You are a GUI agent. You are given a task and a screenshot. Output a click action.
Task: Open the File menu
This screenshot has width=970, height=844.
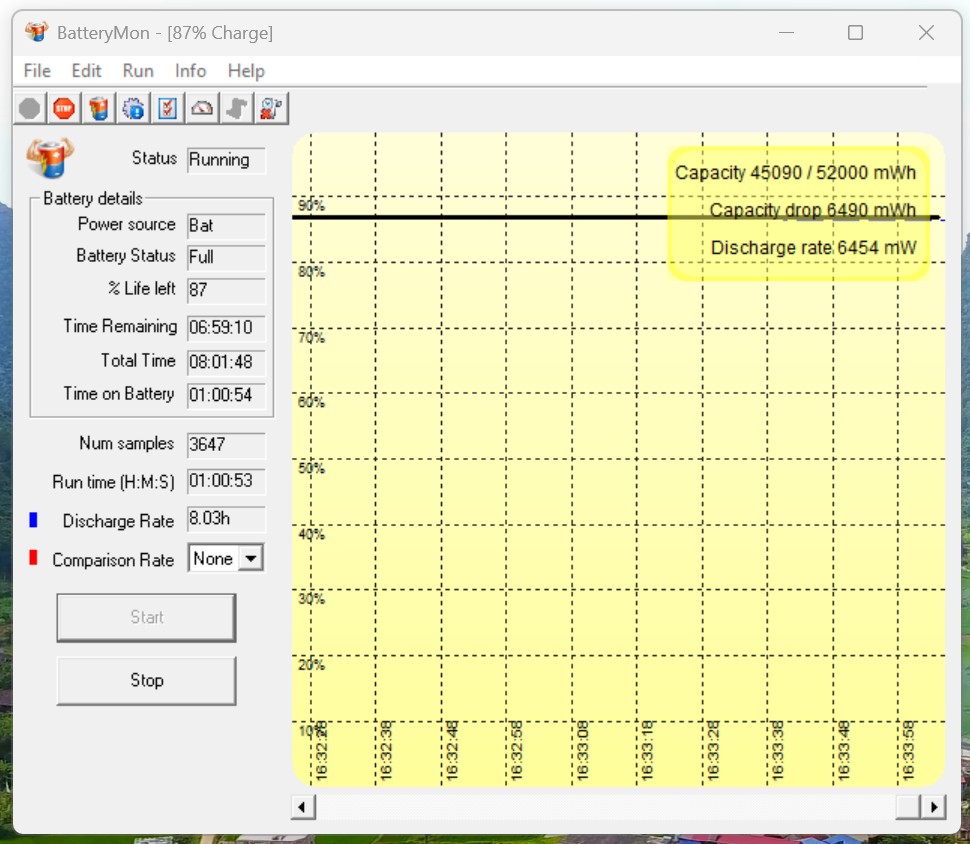[37, 71]
